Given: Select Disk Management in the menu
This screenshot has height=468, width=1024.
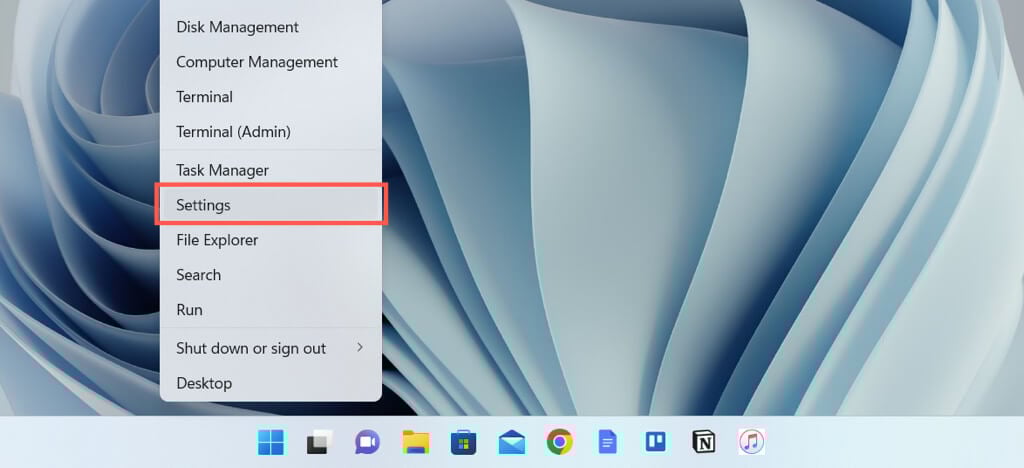Looking at the screenshot, I should coord(237,27).
